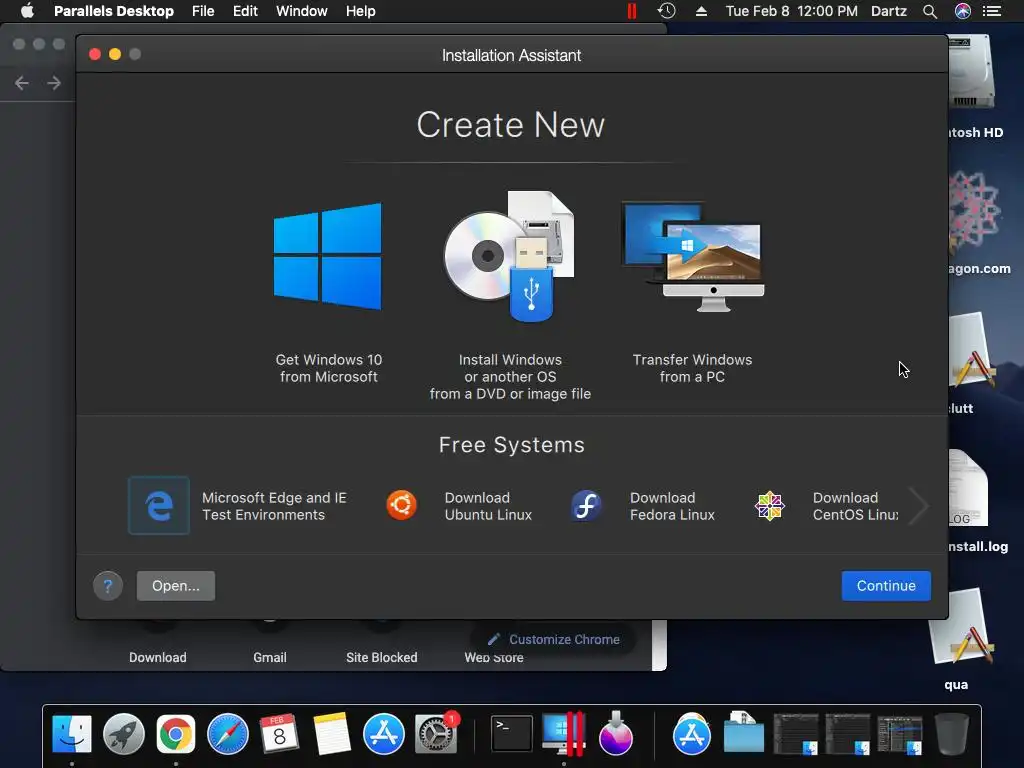This screenshot has width=1024, height=768.
Task: Click Parallels icon in menu bar
Action: tap(632, 11)
